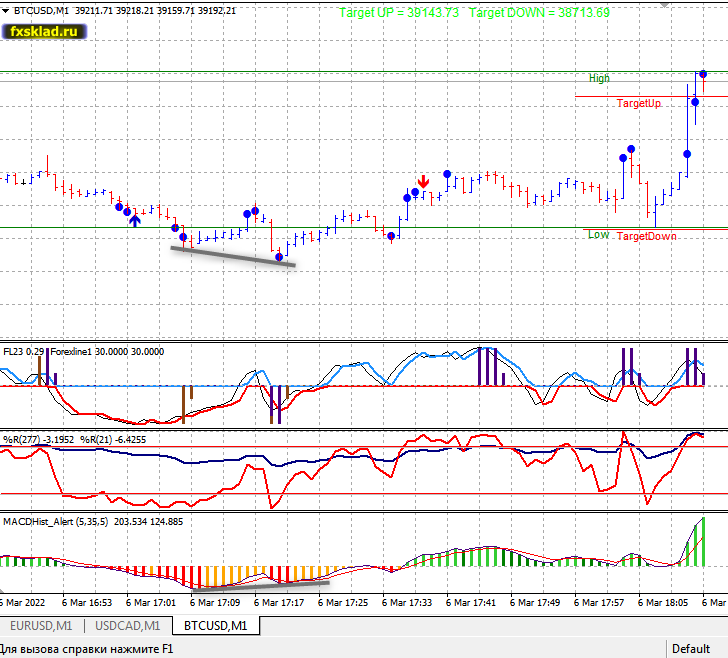Click the 6 Mar 17:49 time label
Screen dimensions: 728x658
pyautogui.click(x=535, y=602)
